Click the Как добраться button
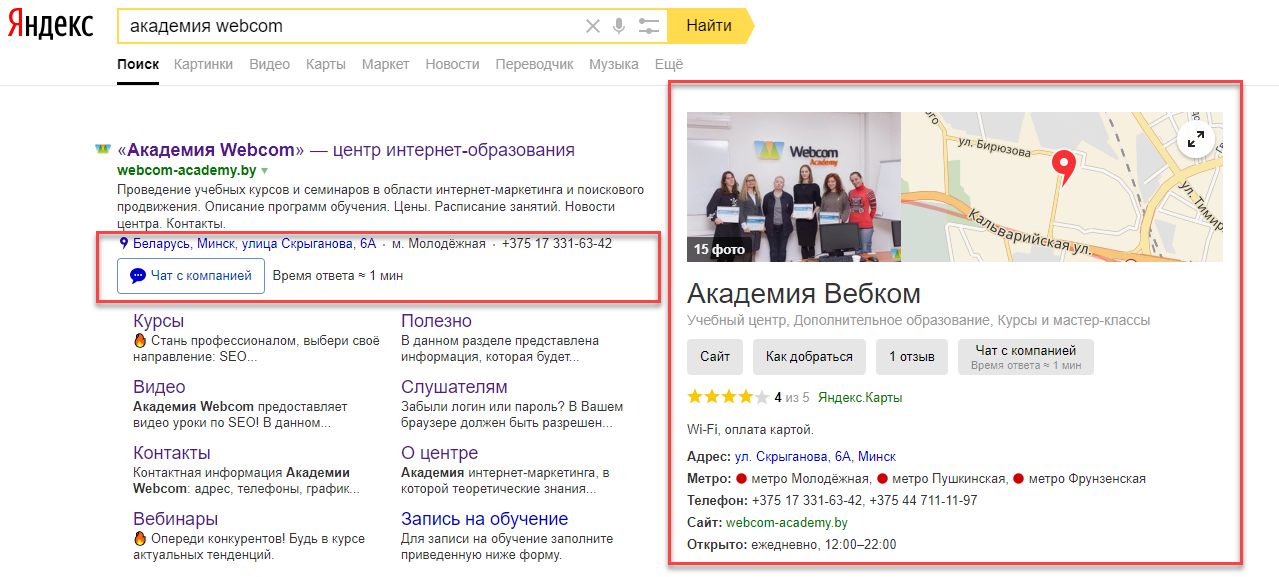The image size is (1279, 577). pos(809,357)
